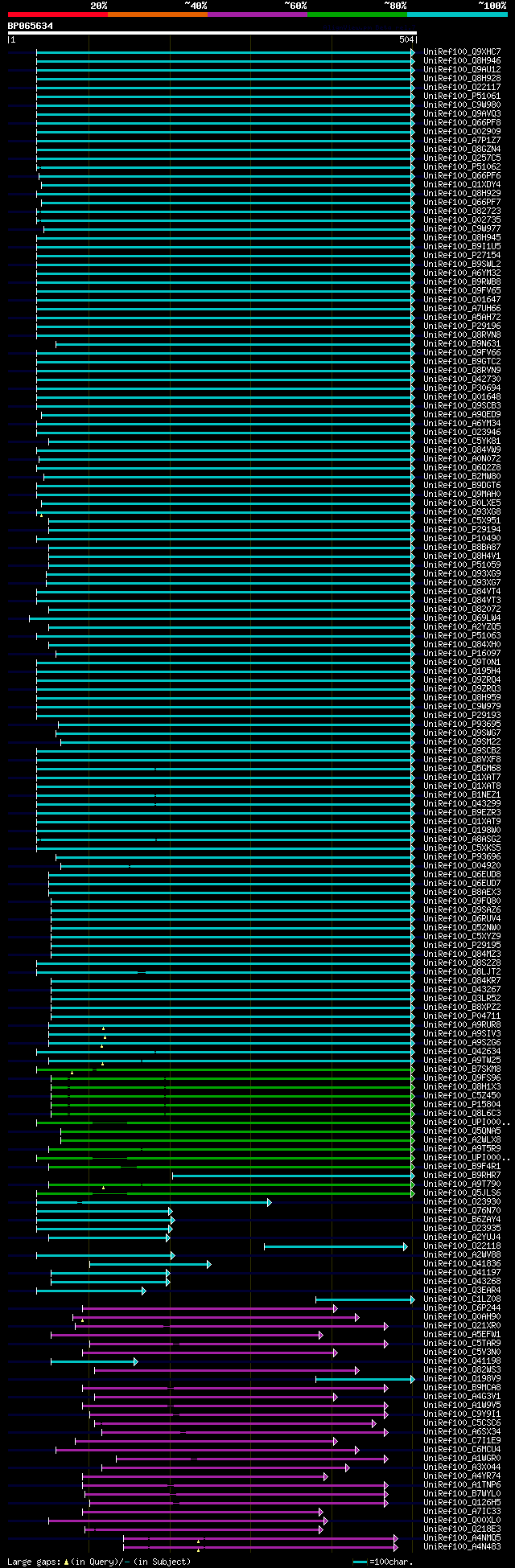Open hit UniRef100_P51061
515x1568 pixels.
click(x=462, y=96)
